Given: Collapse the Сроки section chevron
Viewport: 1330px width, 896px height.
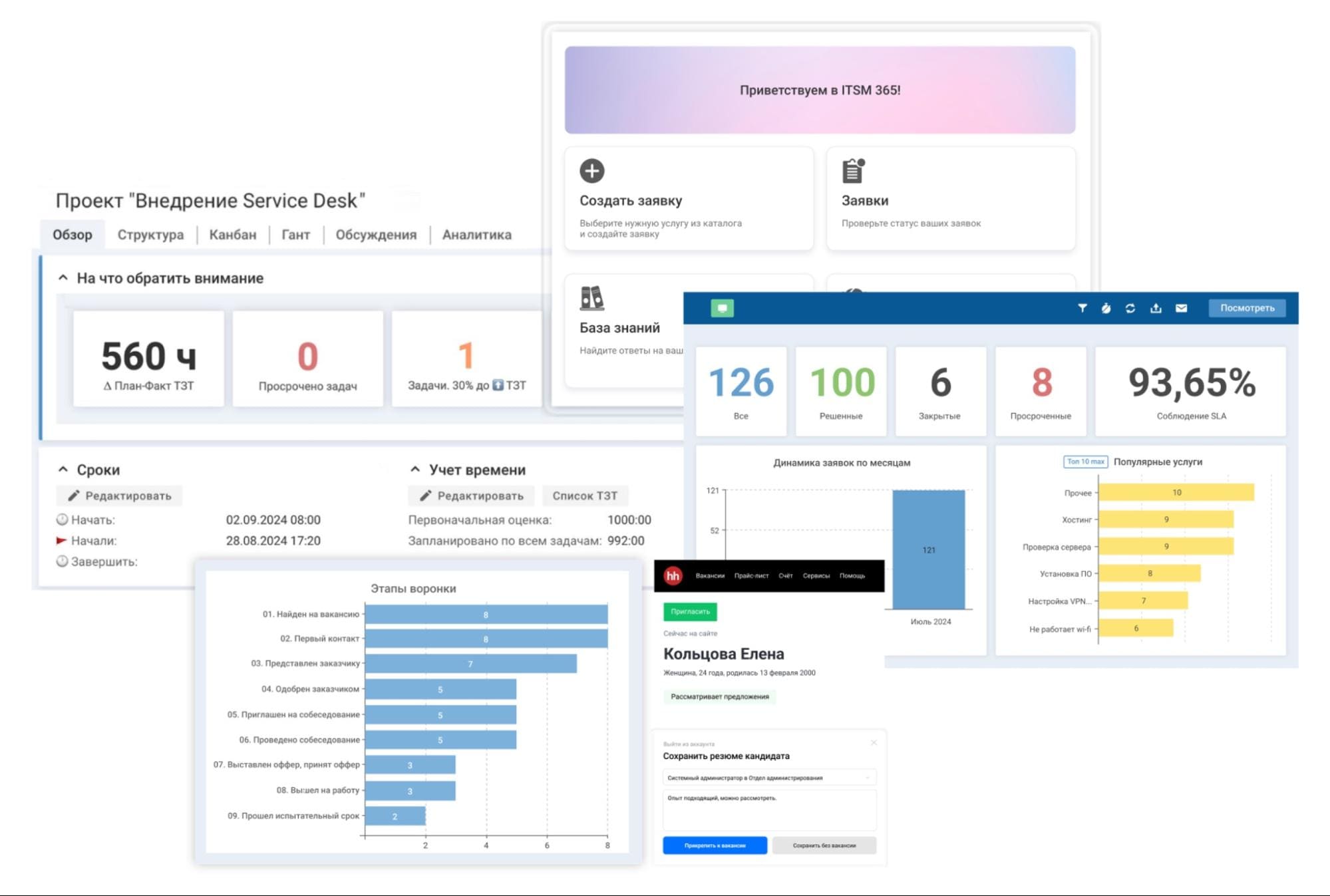Looking at the screenshot, I should point(63,470).
